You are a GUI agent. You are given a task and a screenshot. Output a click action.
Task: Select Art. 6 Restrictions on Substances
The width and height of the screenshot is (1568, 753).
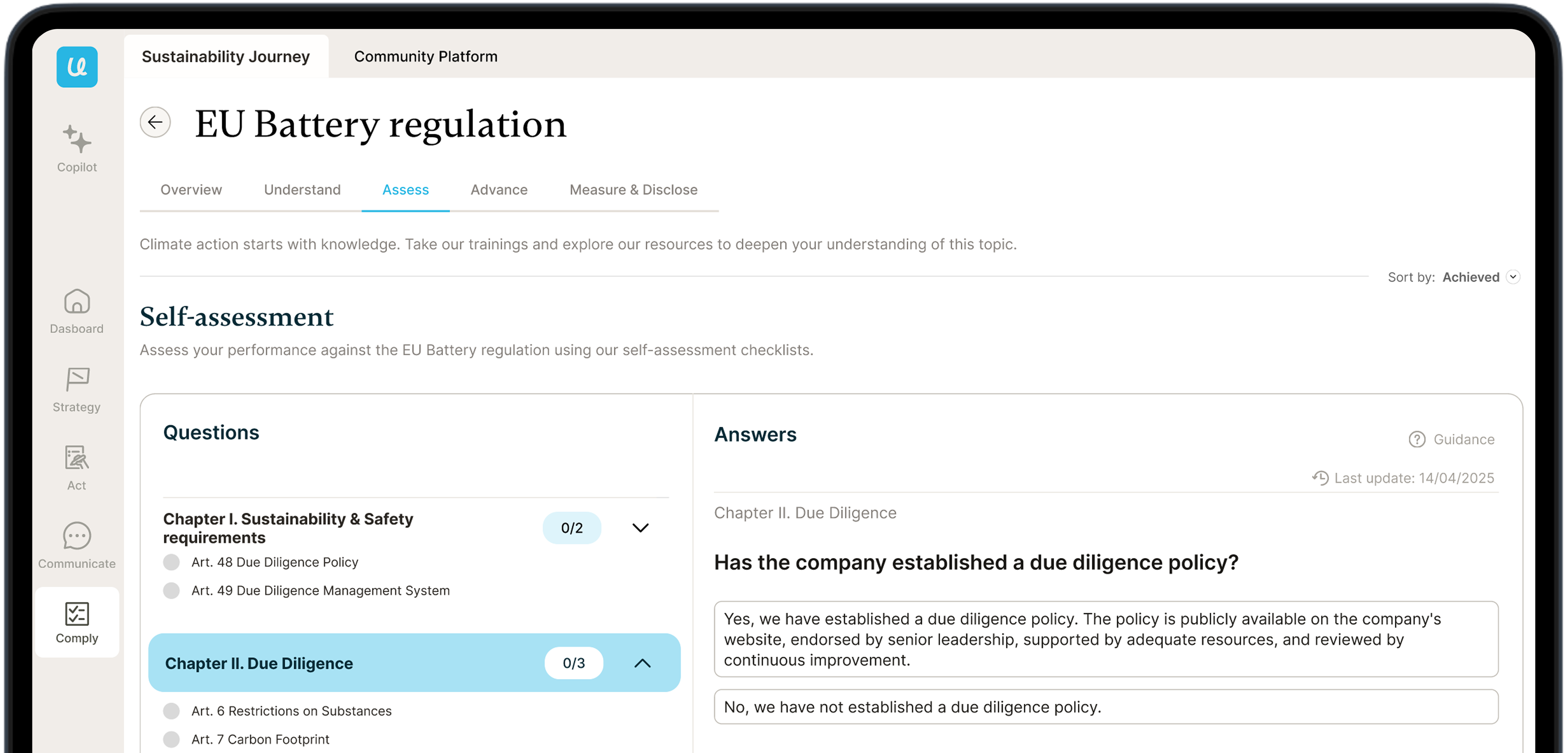point(172,711)
